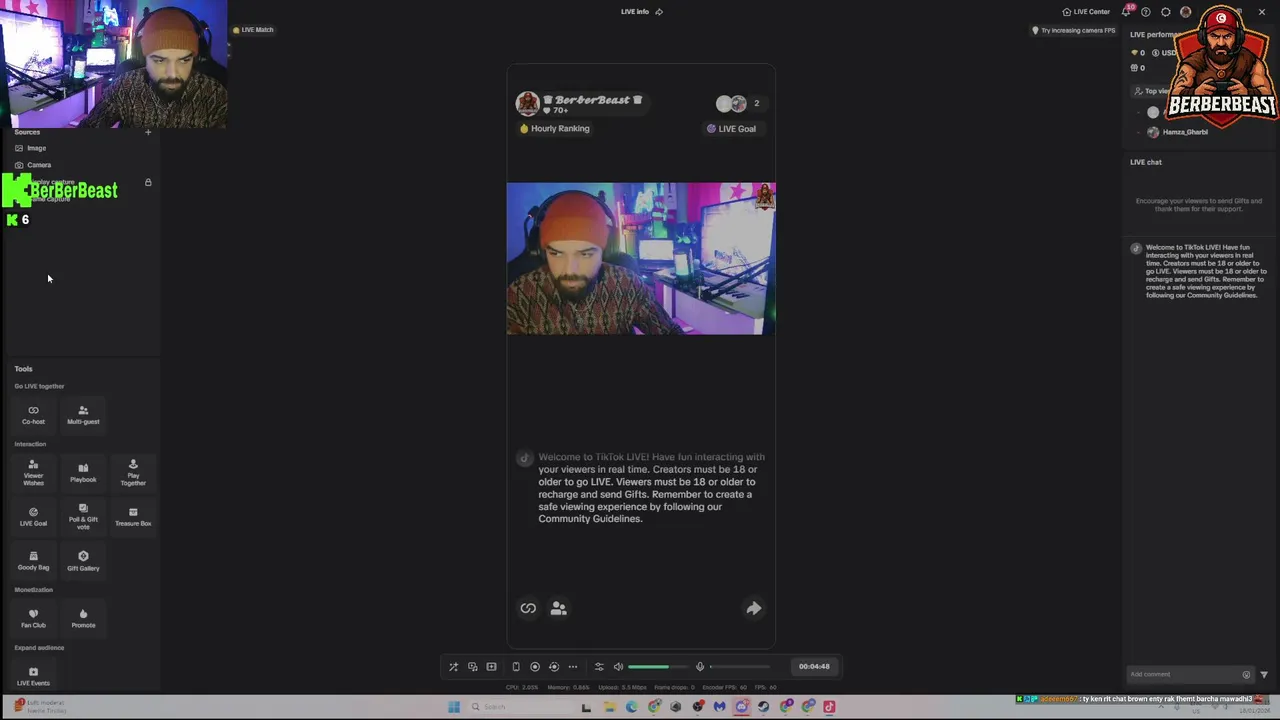Open LIVE Match
Viewport: 1280px width, 720px height.
click(x=253, y=30)
